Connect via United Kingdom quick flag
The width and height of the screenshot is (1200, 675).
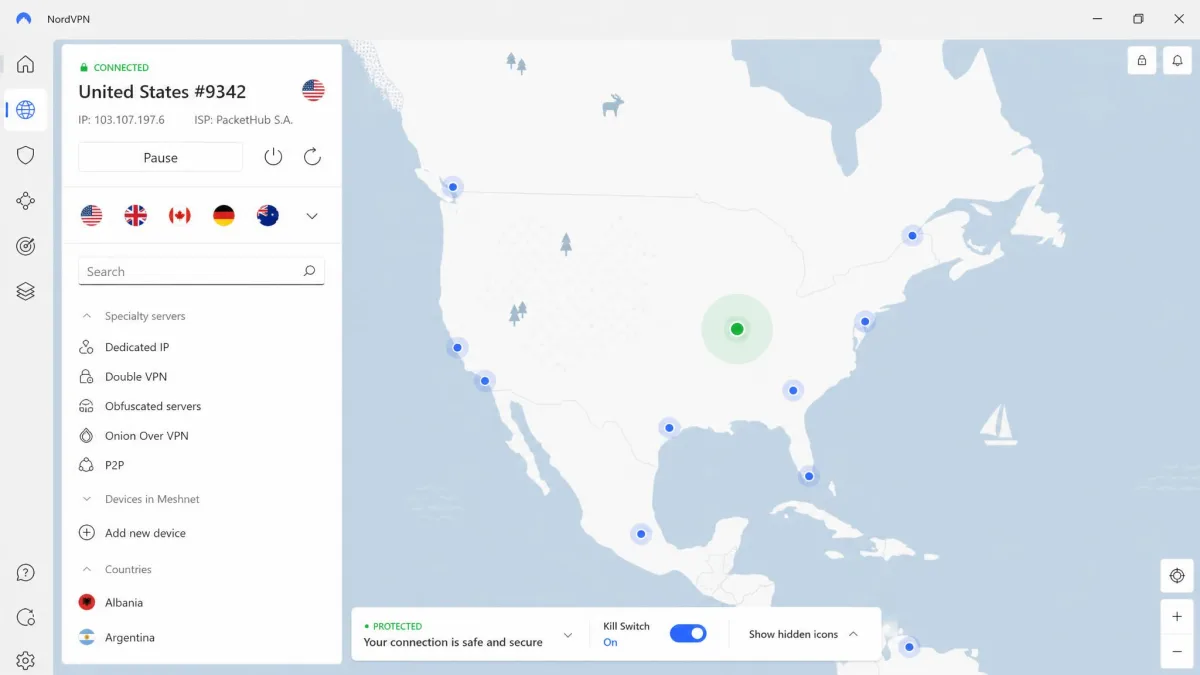click(135, 215)
